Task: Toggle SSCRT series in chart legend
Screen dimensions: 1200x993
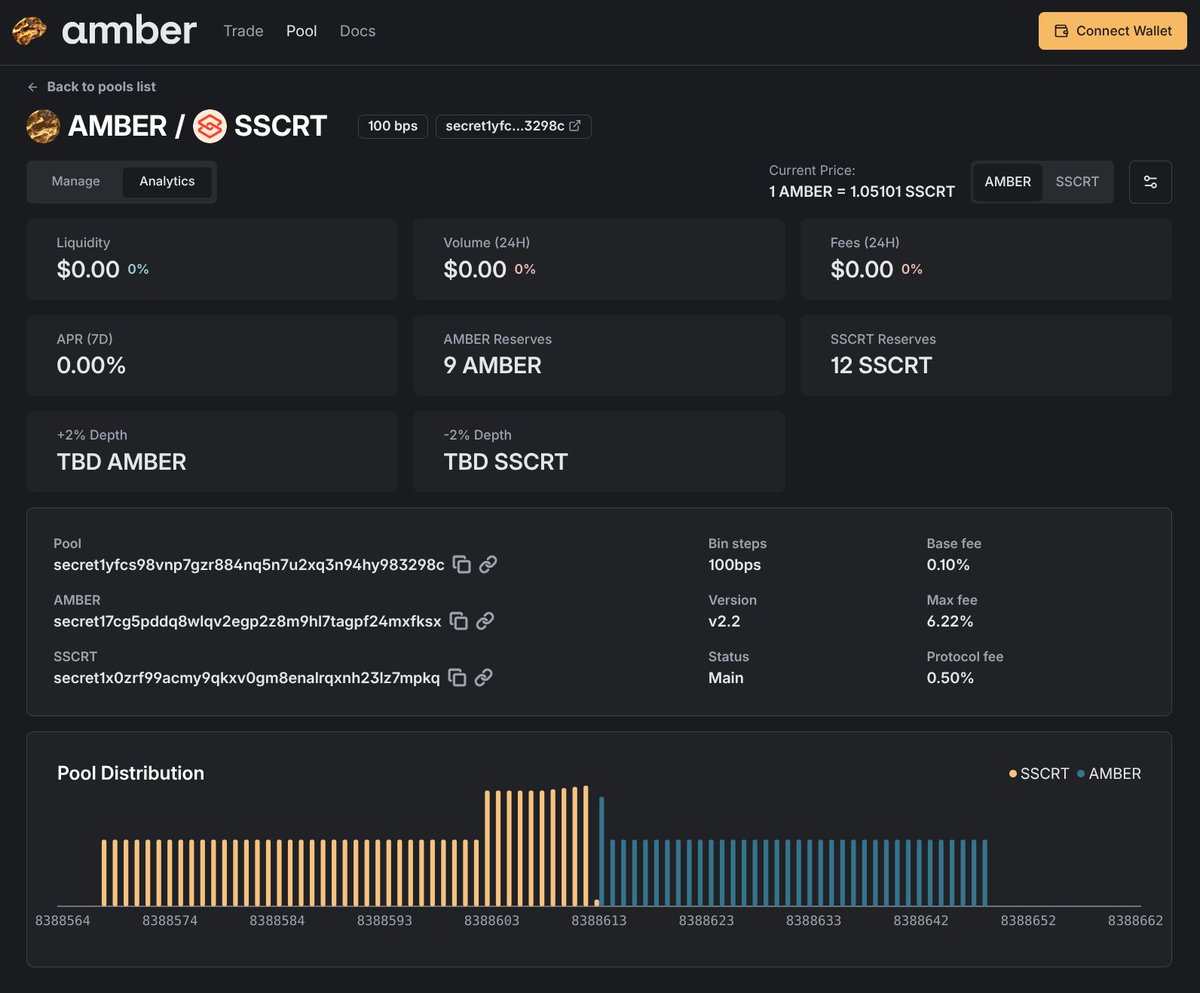Action: [x=1039, y=774]
